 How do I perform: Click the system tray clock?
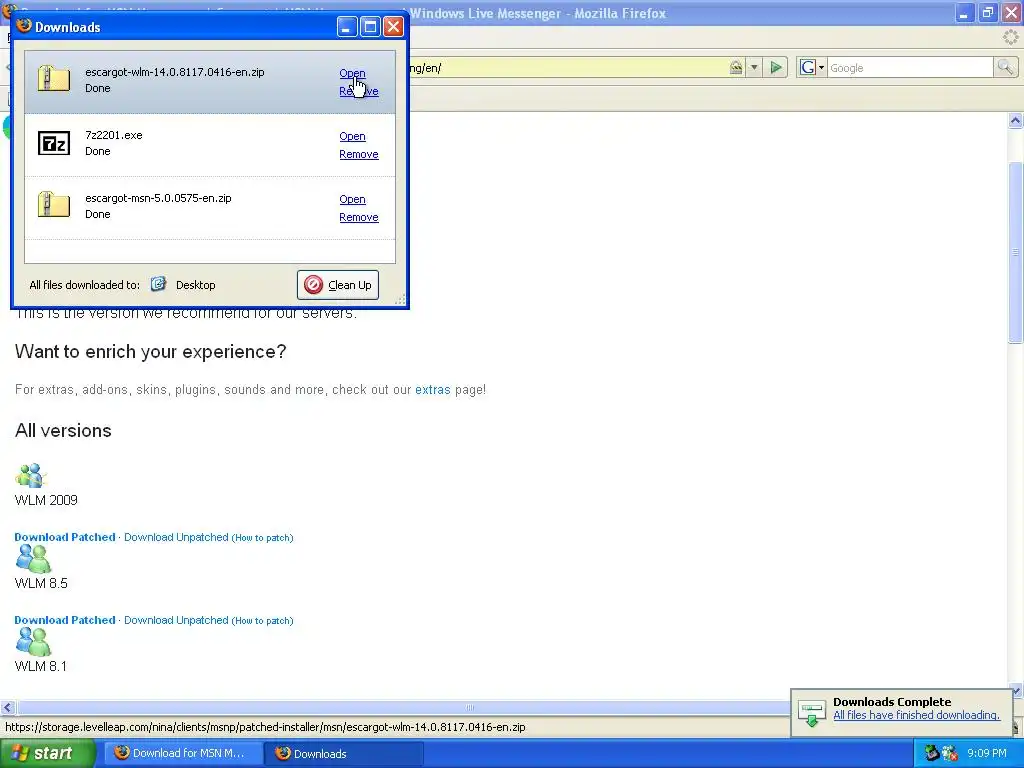[987, 754]
